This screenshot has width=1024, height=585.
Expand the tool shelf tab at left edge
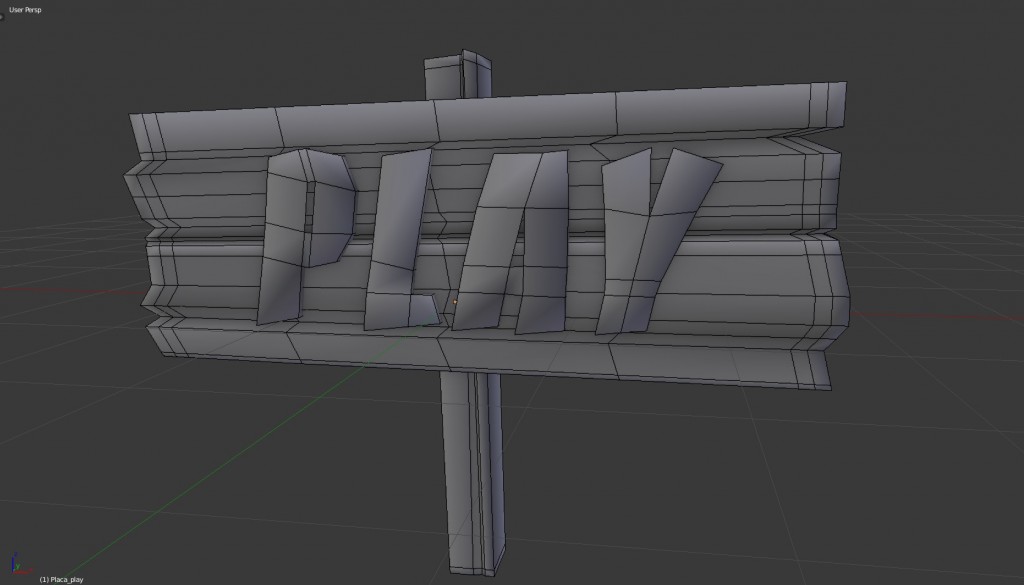point(3,14)
